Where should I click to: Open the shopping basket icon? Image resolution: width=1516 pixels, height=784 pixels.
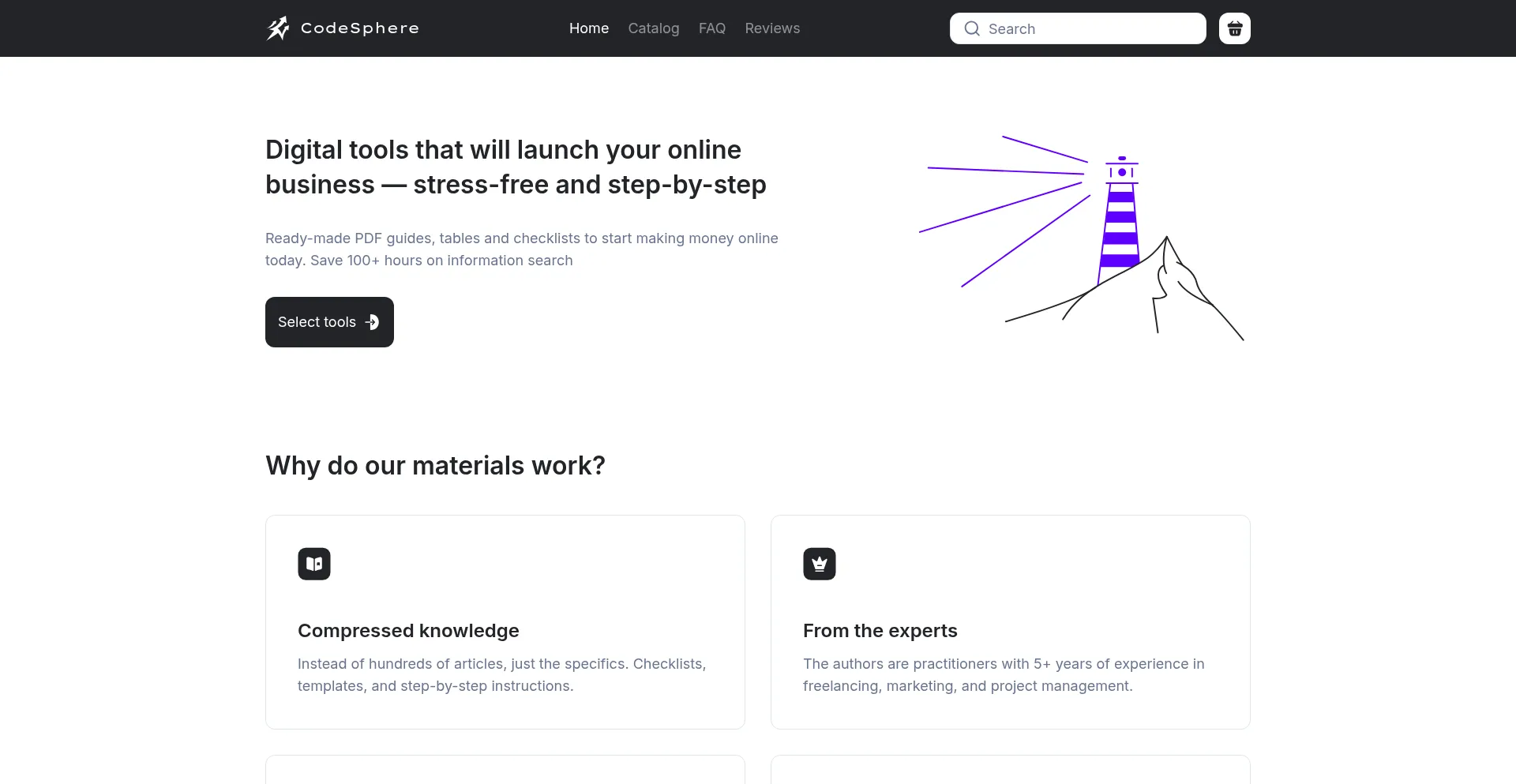pyautogui.click(x=1235, y=28)
